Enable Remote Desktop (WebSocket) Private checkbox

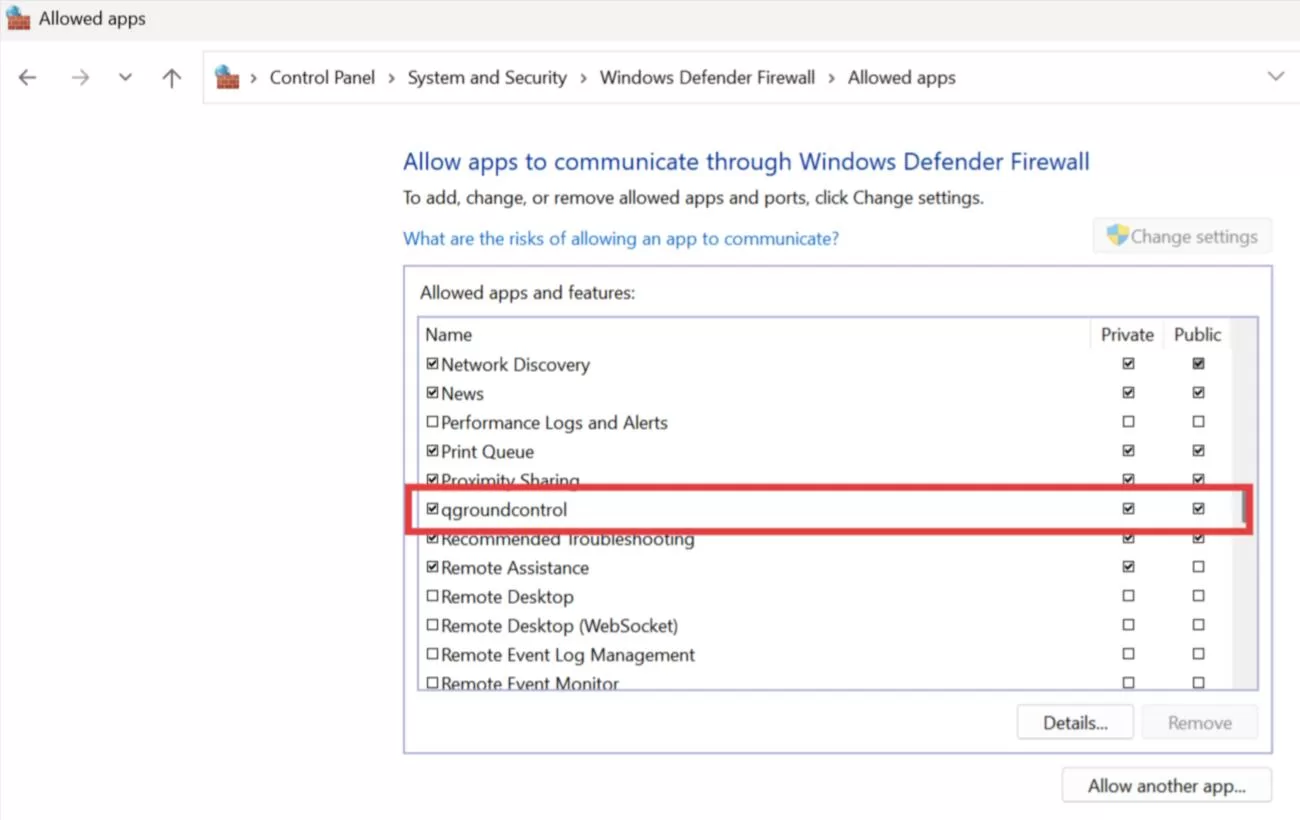tap(1128, 625)
